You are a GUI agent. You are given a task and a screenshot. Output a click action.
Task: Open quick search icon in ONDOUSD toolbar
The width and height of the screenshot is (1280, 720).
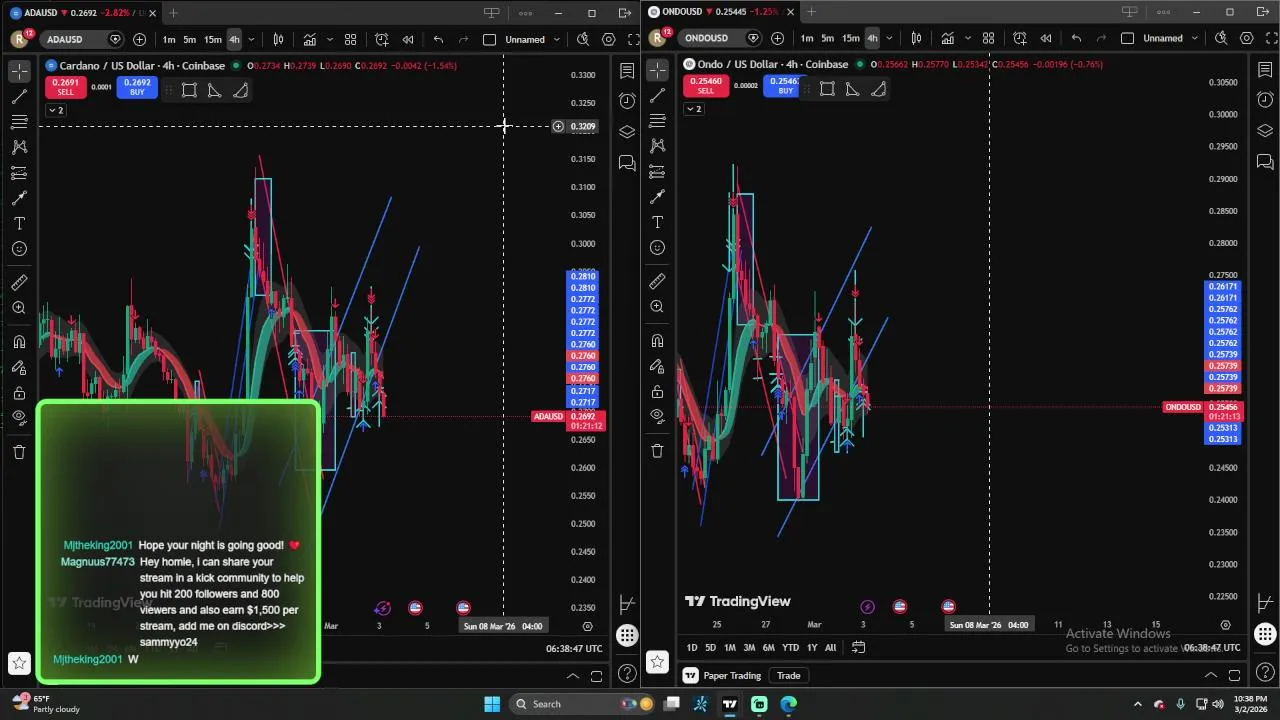1221,38
